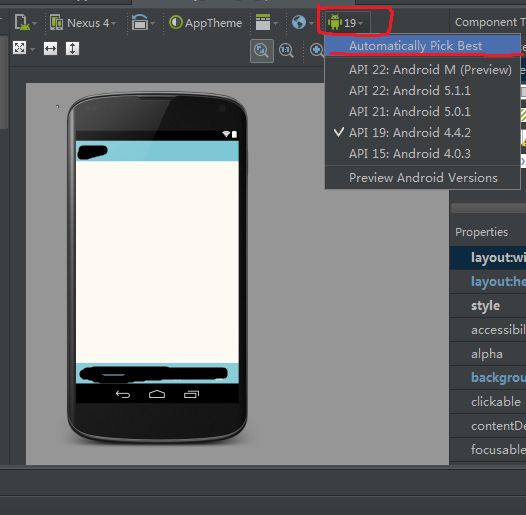The image size is (526, 515).
Task: Click the screen orientation icon
Action: (143, 23)
